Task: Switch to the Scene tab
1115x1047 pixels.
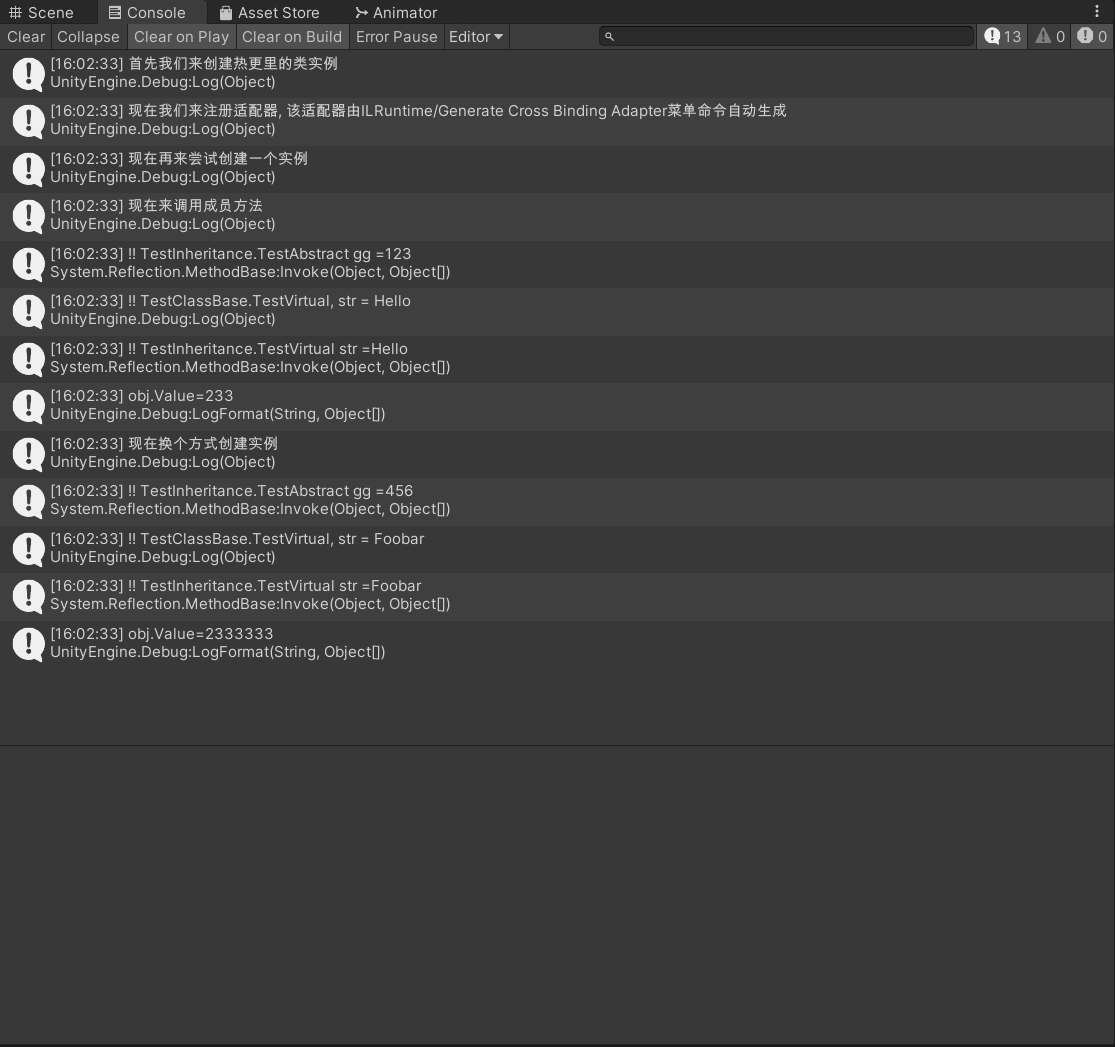Action: coord(41,13)
